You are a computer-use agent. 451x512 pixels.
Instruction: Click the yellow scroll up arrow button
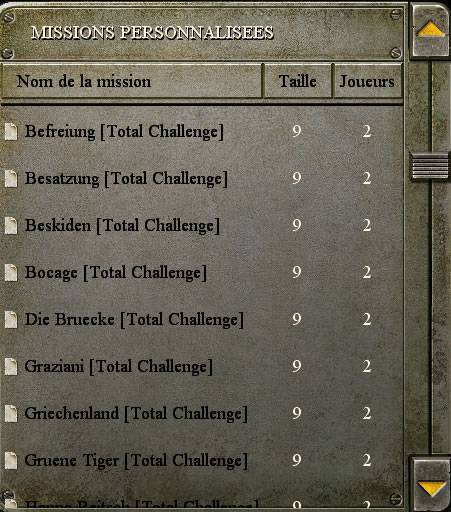point(430,31)
